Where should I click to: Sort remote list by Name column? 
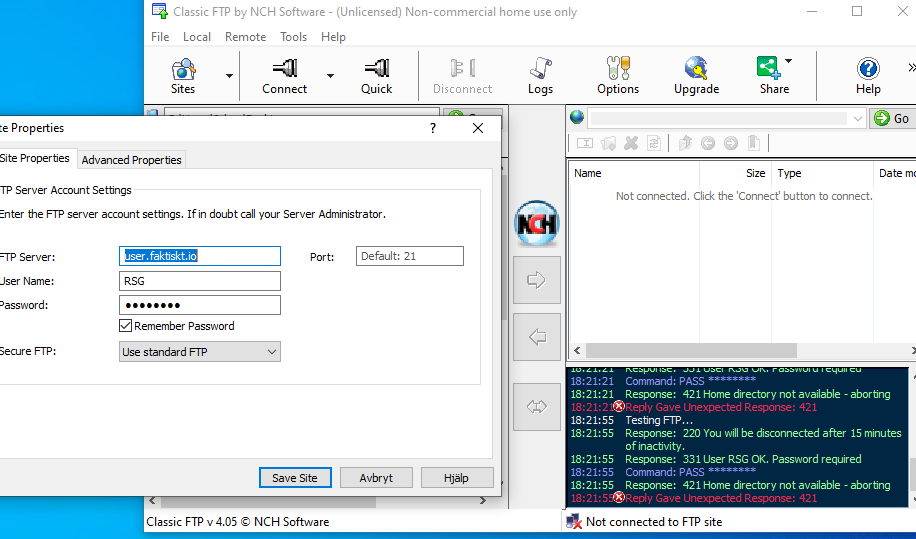coord(634,173)
